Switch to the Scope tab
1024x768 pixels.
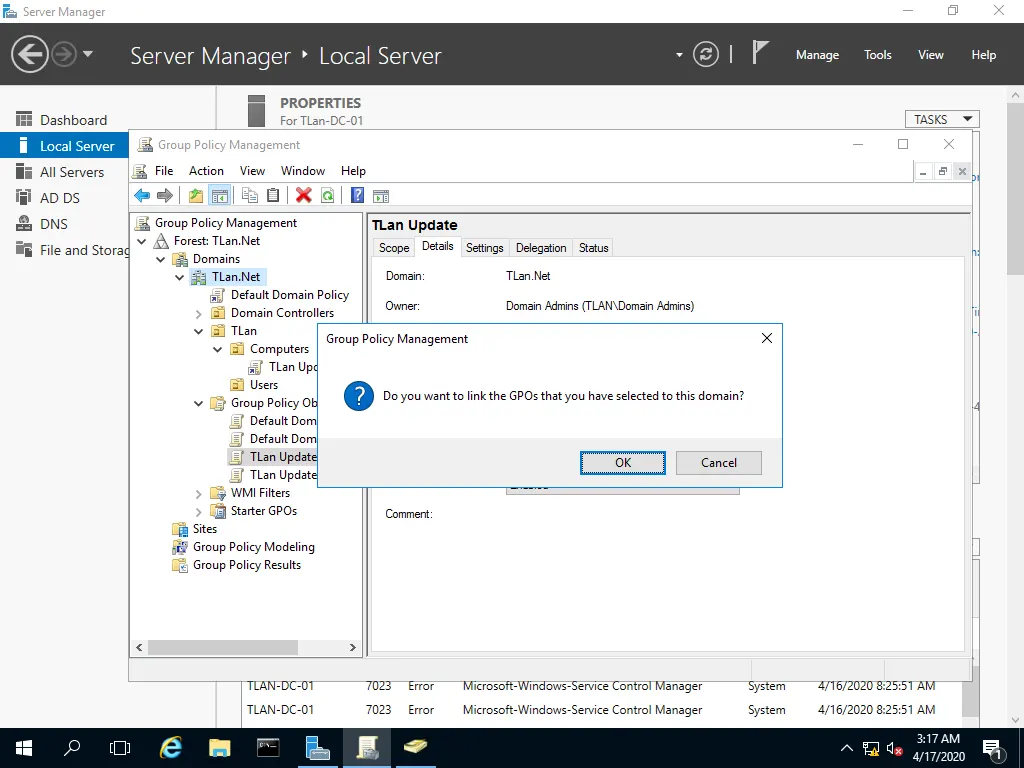tap(394, 248)
